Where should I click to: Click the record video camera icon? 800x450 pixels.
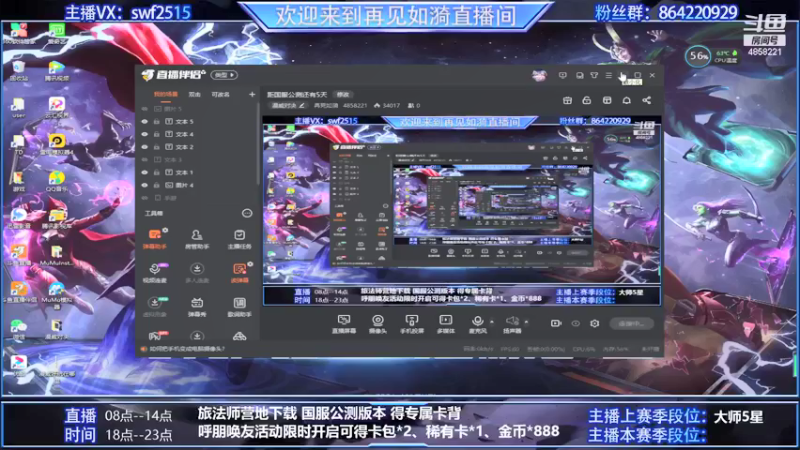tap(556, 323)
